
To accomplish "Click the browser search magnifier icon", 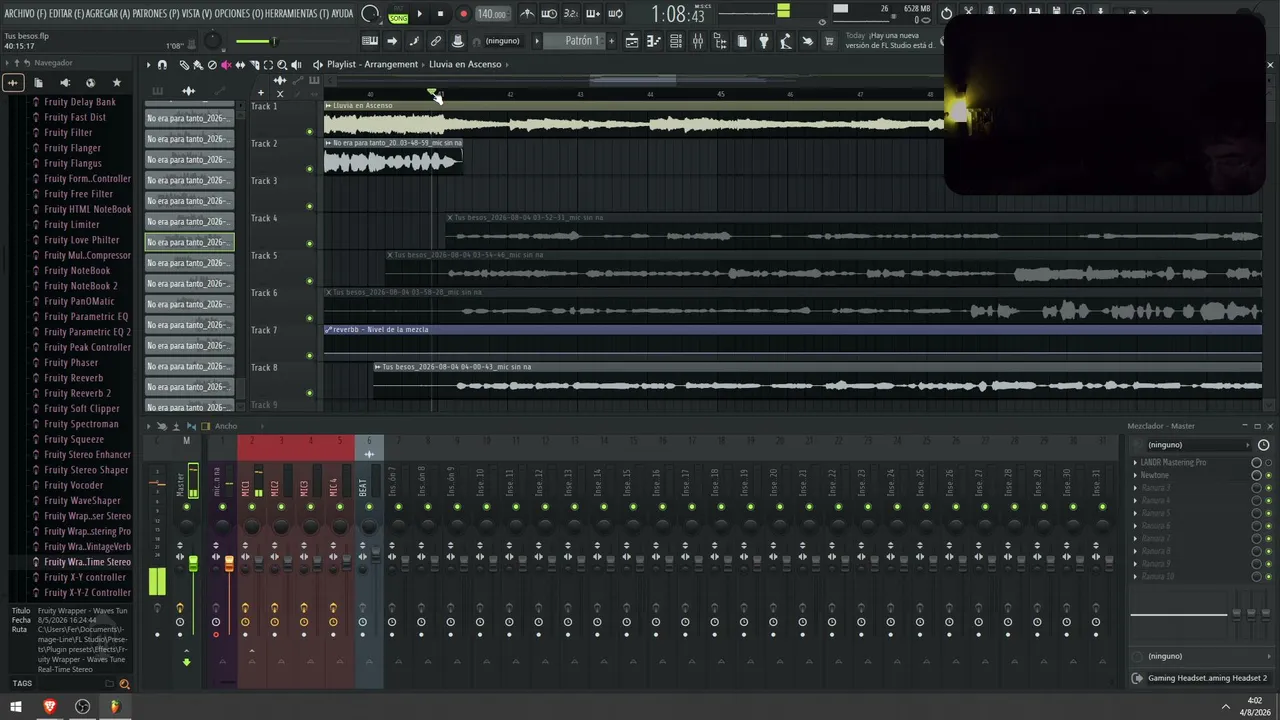I will point(124,684).
